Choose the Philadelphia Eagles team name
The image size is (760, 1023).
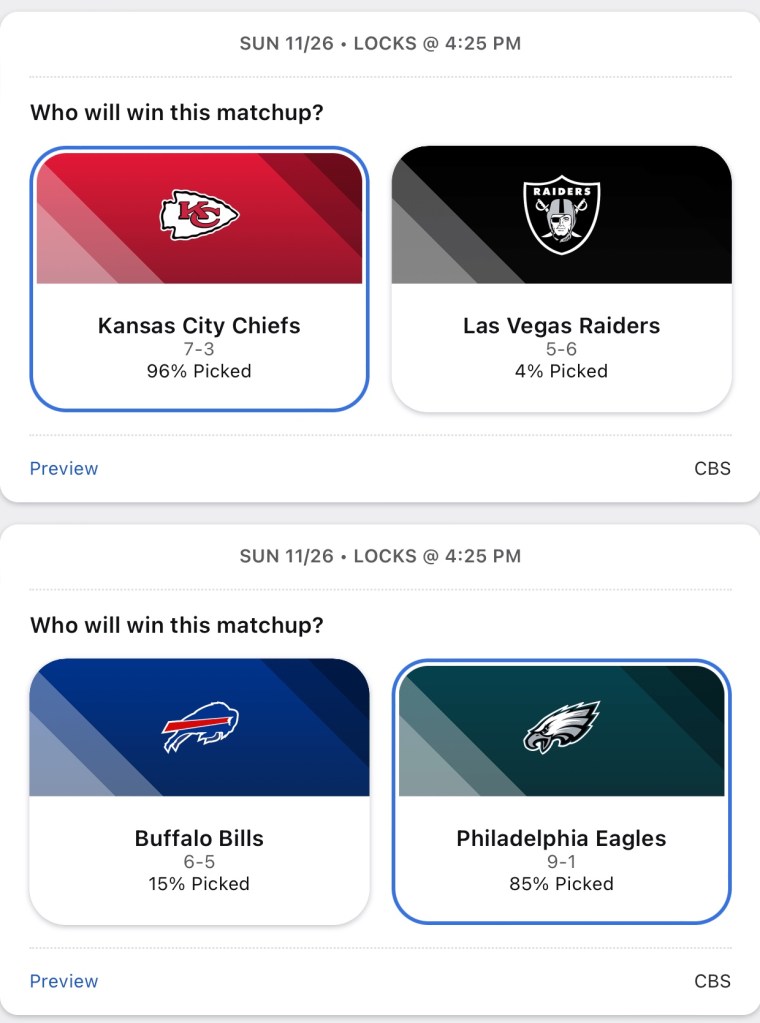(x=561, y=838)
